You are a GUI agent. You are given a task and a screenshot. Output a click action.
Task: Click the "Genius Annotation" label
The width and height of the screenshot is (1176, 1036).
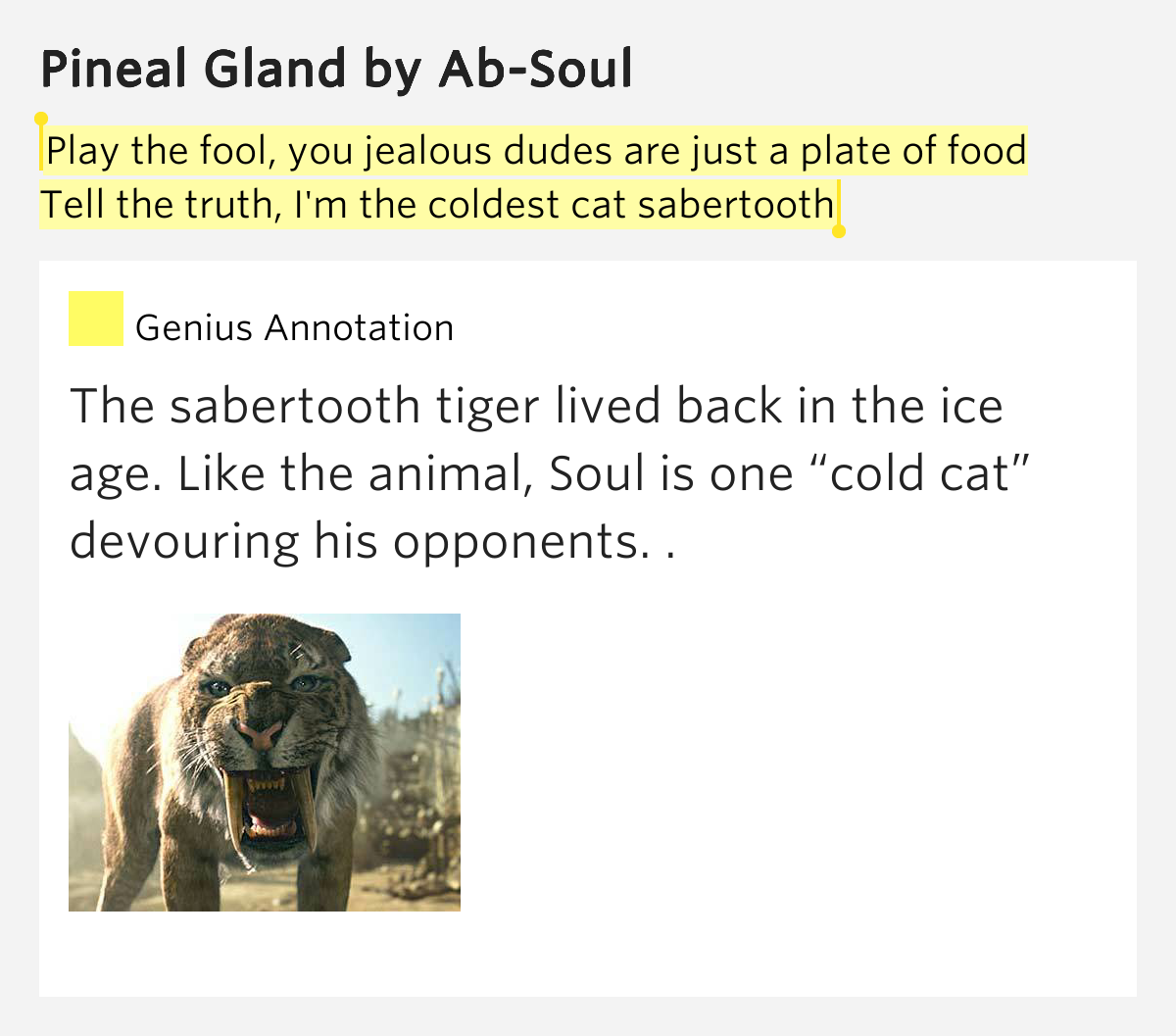pos(294,327)
